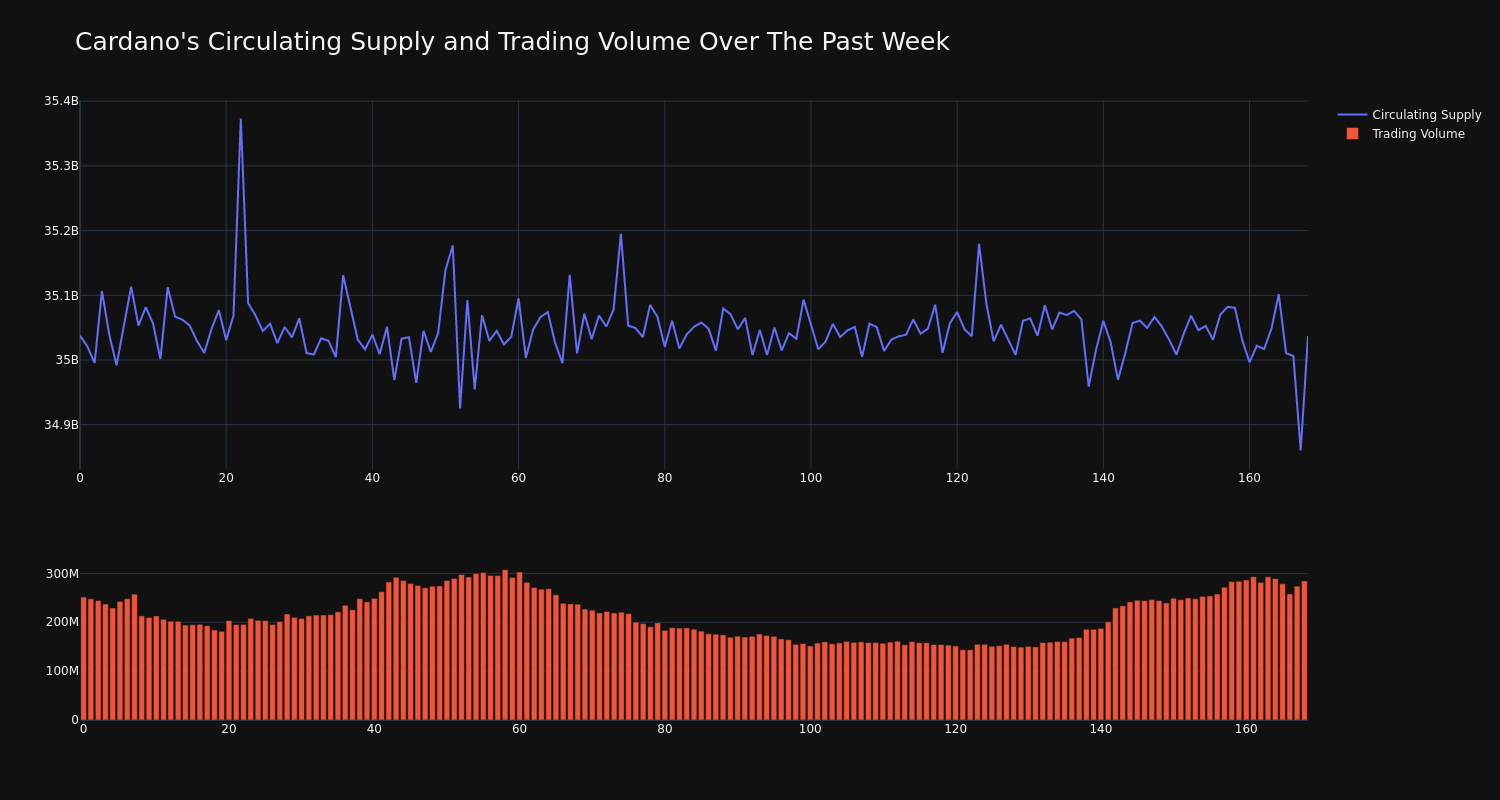Click the tallest trading volume bar above 300M
The image size is (1500, 800).
(x=505, y=645)
